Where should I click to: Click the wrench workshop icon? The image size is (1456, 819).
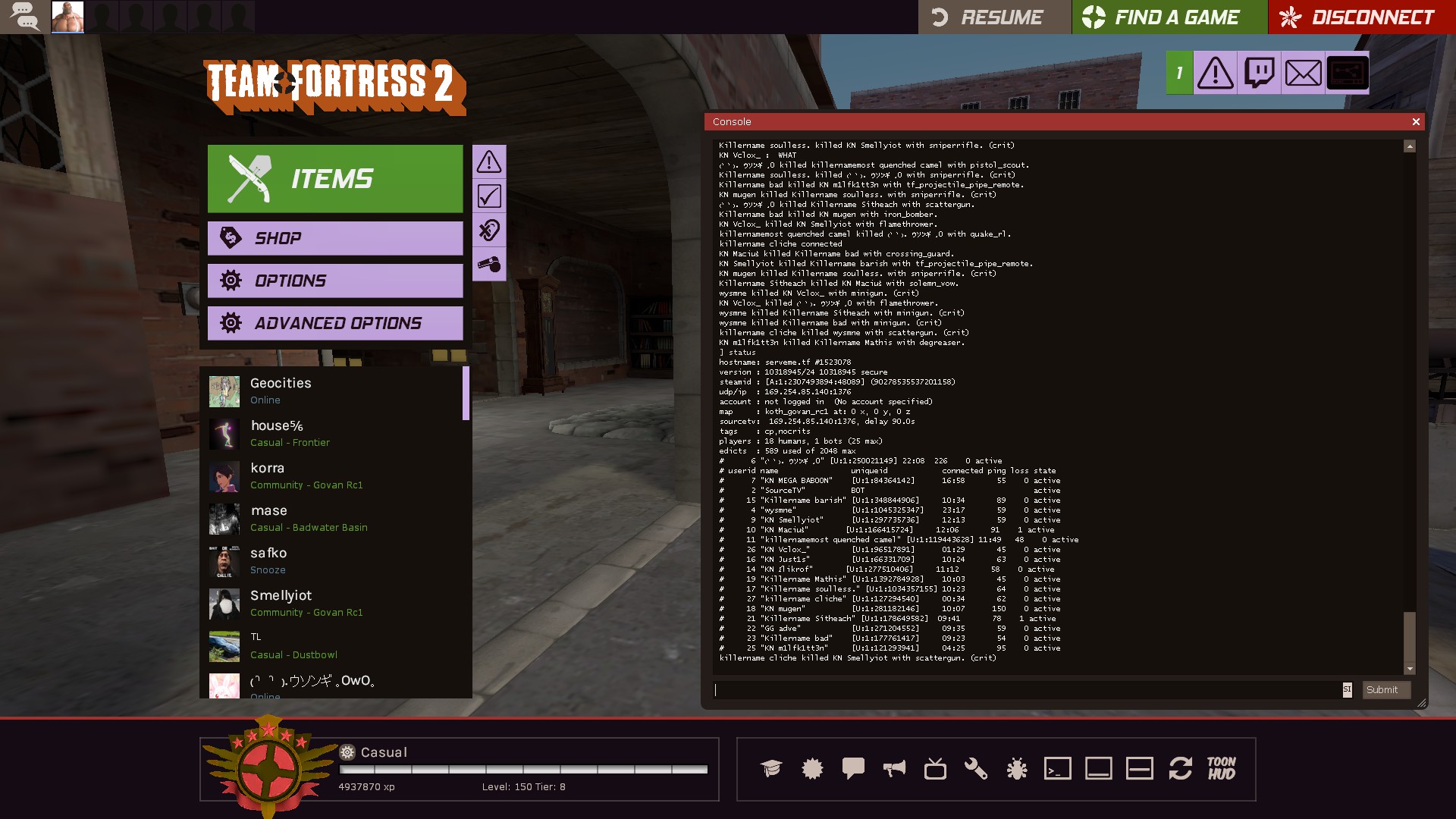click(x=975, y=768)
